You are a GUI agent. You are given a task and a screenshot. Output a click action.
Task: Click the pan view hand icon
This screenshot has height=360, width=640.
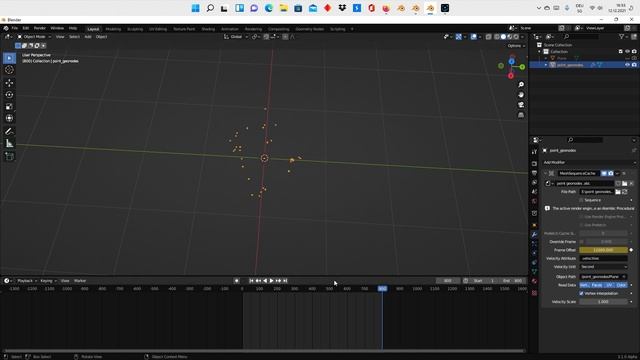pyautogui.click(x=521, y=95)
